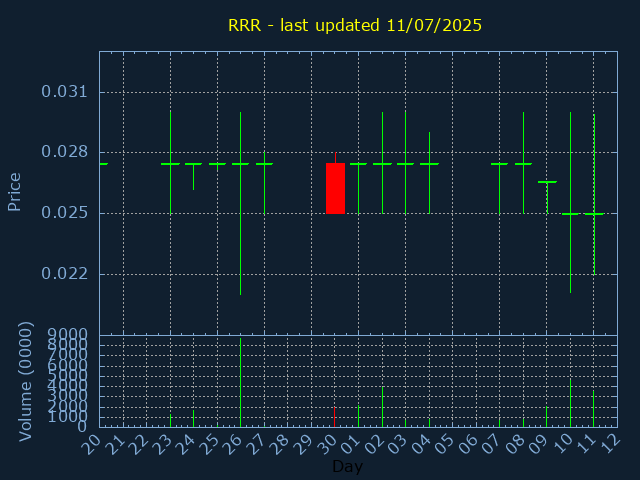
Task: Click the green price candle for day 23
Action: point(171,162)
